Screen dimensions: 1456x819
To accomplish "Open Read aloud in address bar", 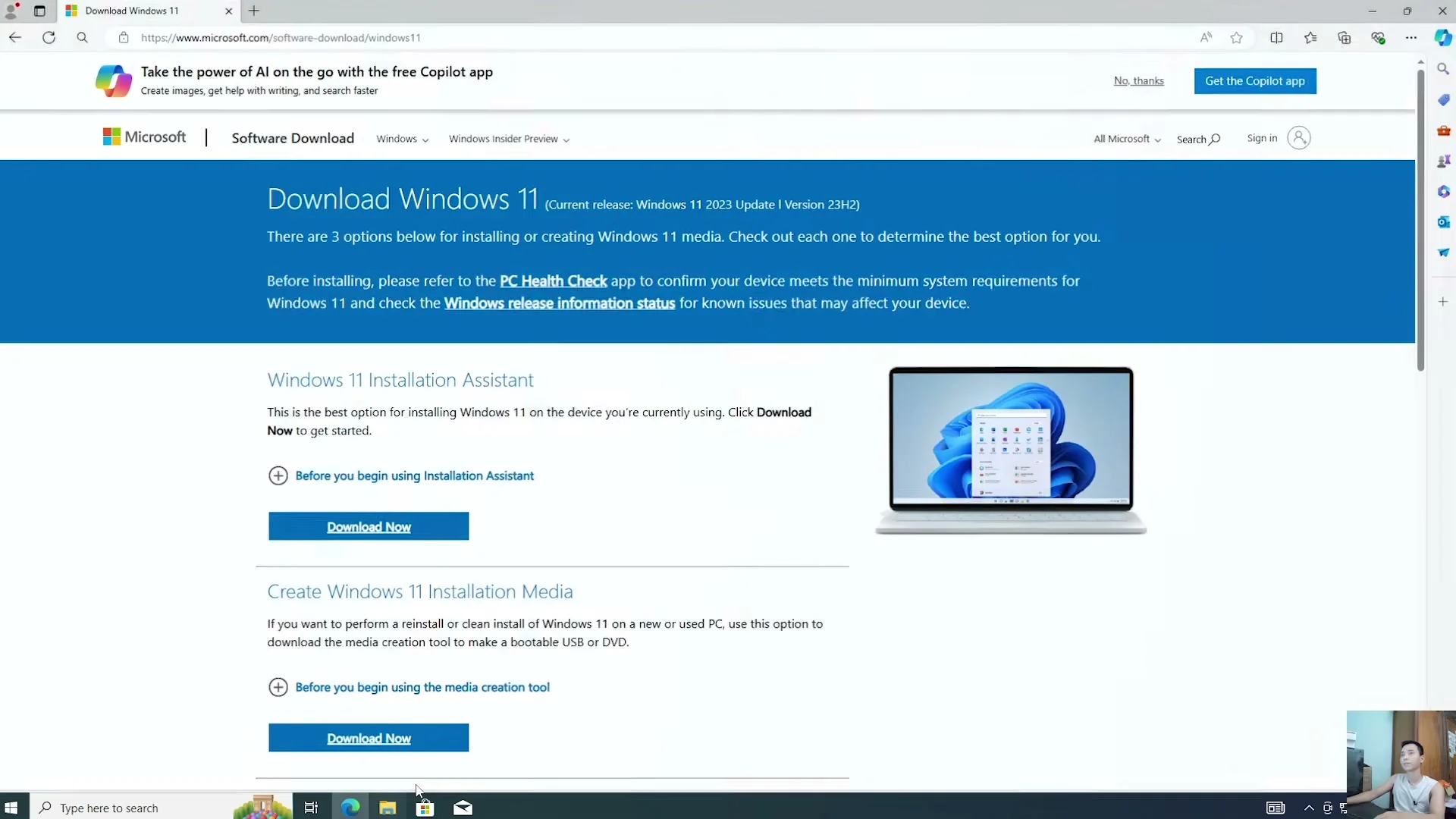I will click(x=1206, y=37).
